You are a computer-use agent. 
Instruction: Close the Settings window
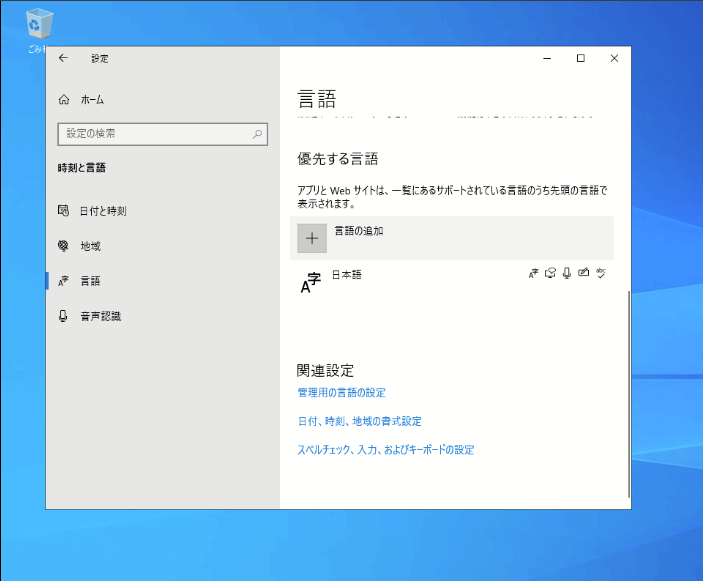pos(614,58)
